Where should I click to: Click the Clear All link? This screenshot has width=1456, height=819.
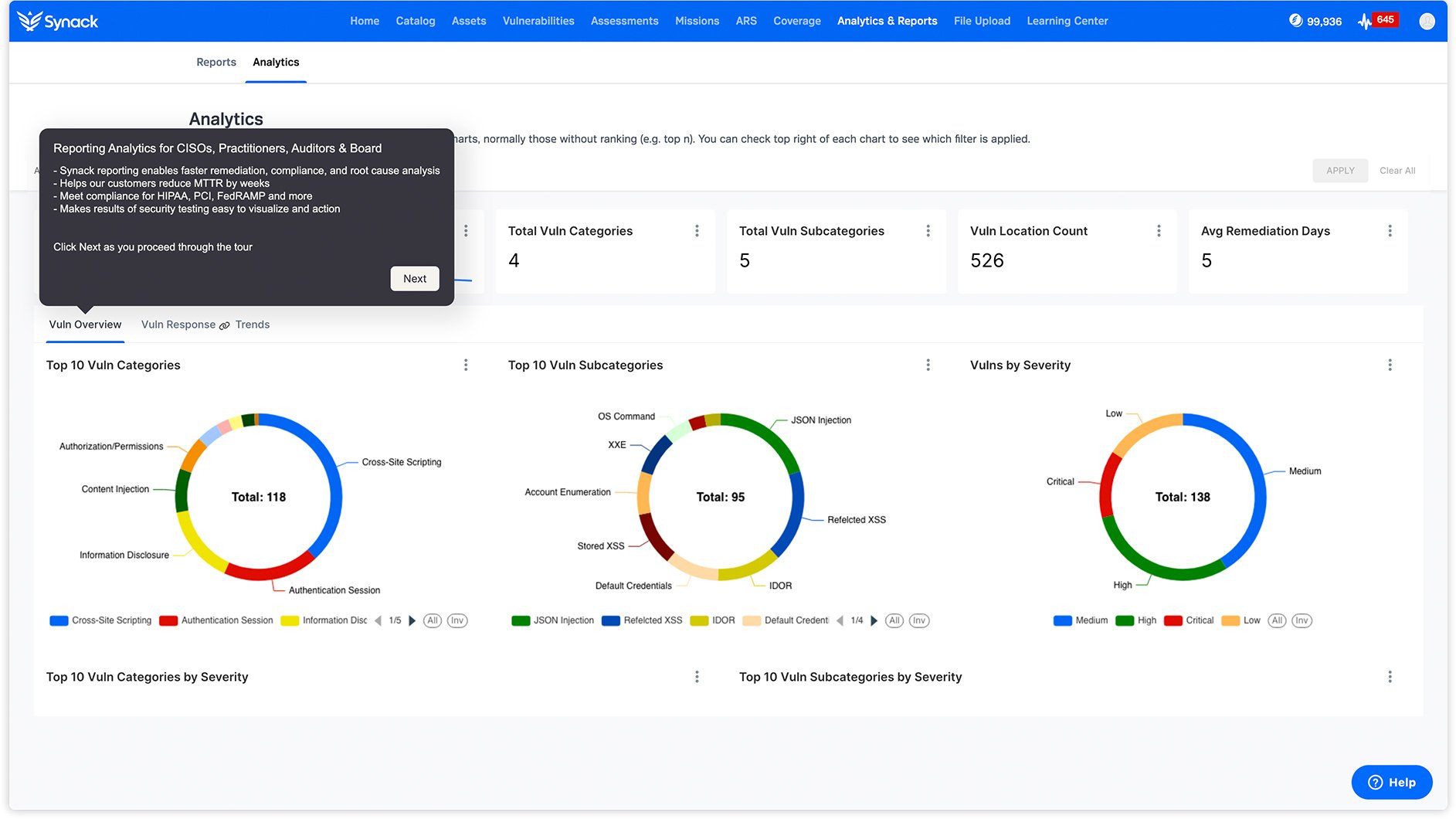pos(1397,171)
